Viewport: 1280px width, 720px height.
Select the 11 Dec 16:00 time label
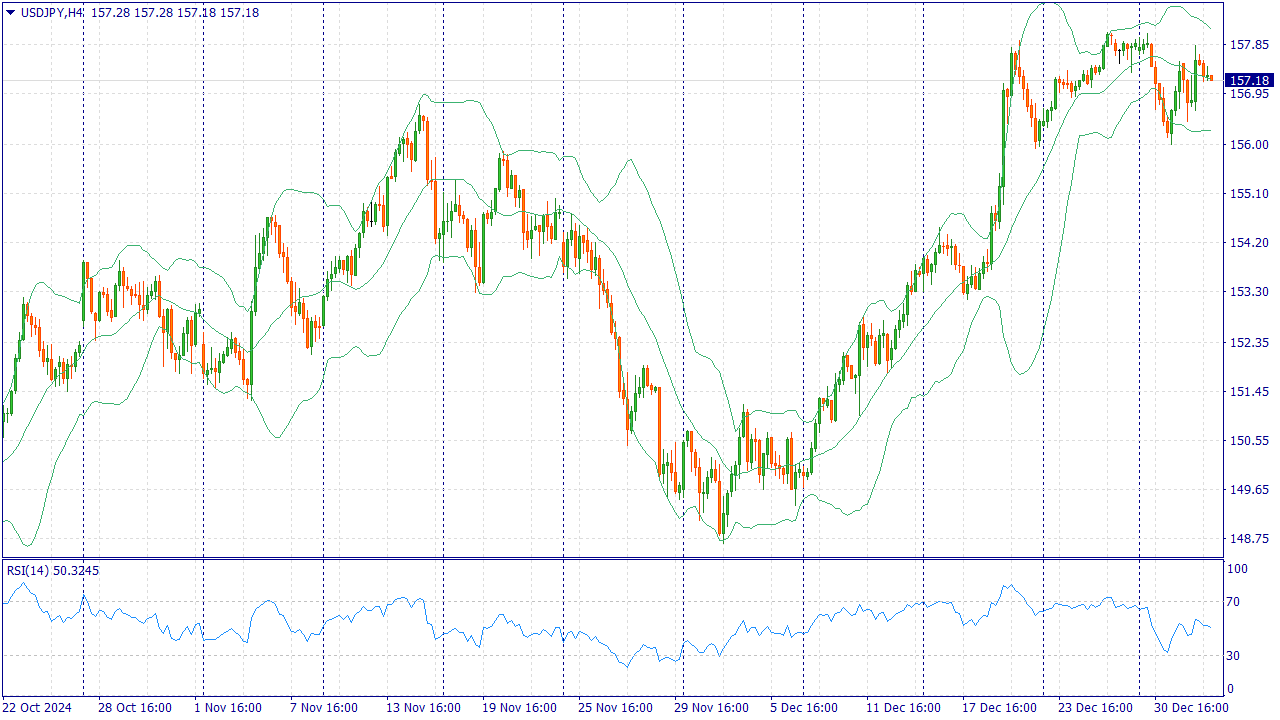click(903, 708)
